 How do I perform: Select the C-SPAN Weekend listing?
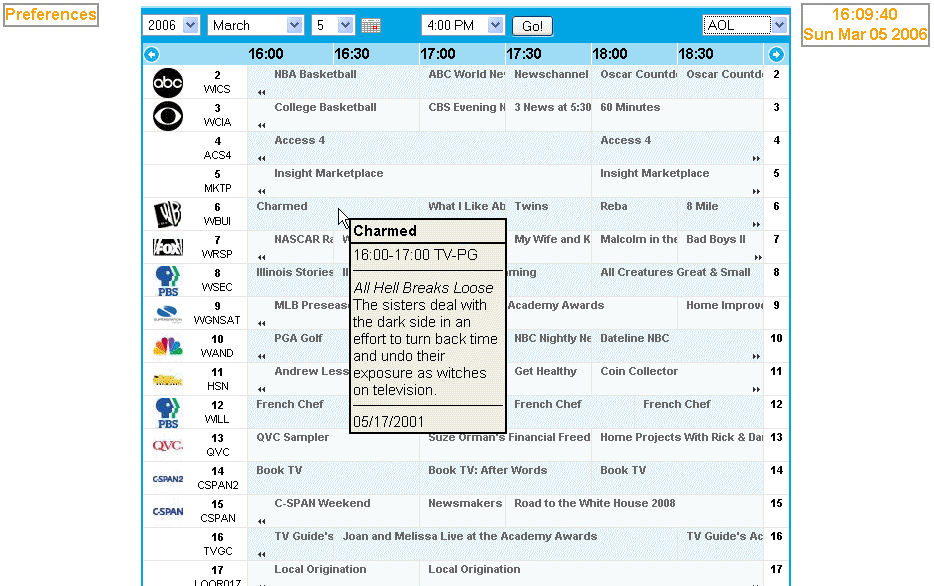click(x=322, y=503)
